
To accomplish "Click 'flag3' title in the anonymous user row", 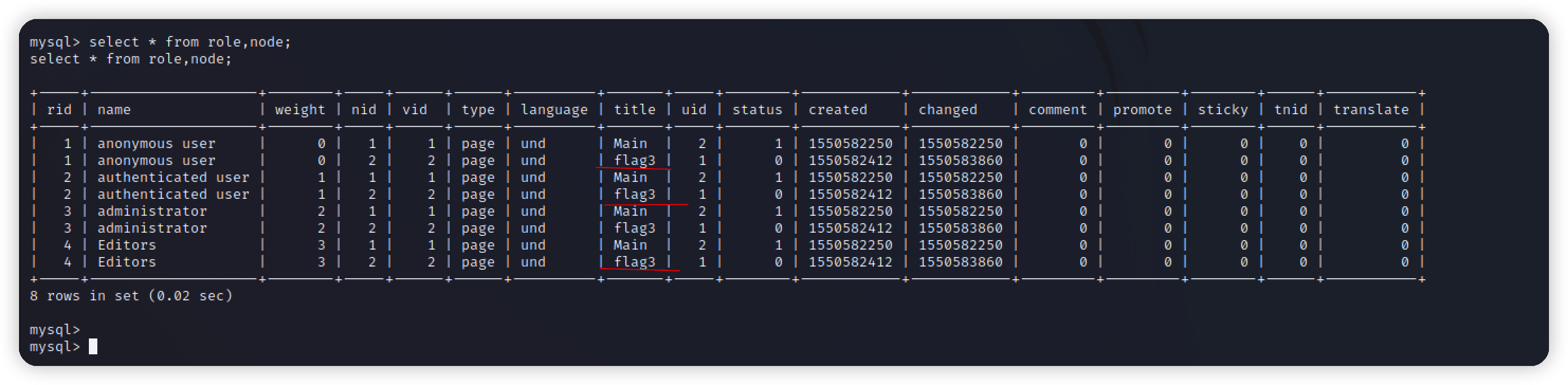I will (x=634, y=161).
